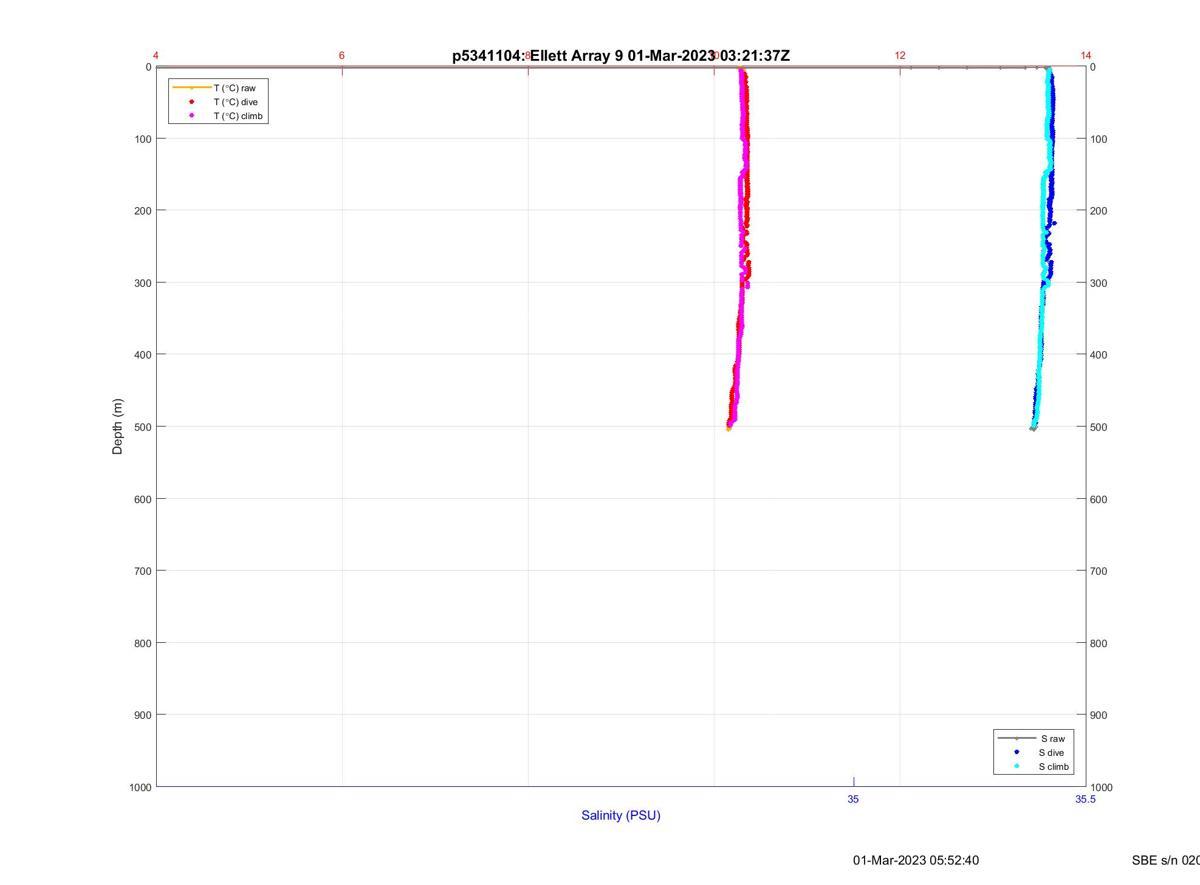Image resolution: width=1200 pixels, height=885 pixels.
Task: Click the red '6' temperature tick label
Action: (x=342, y=56)
